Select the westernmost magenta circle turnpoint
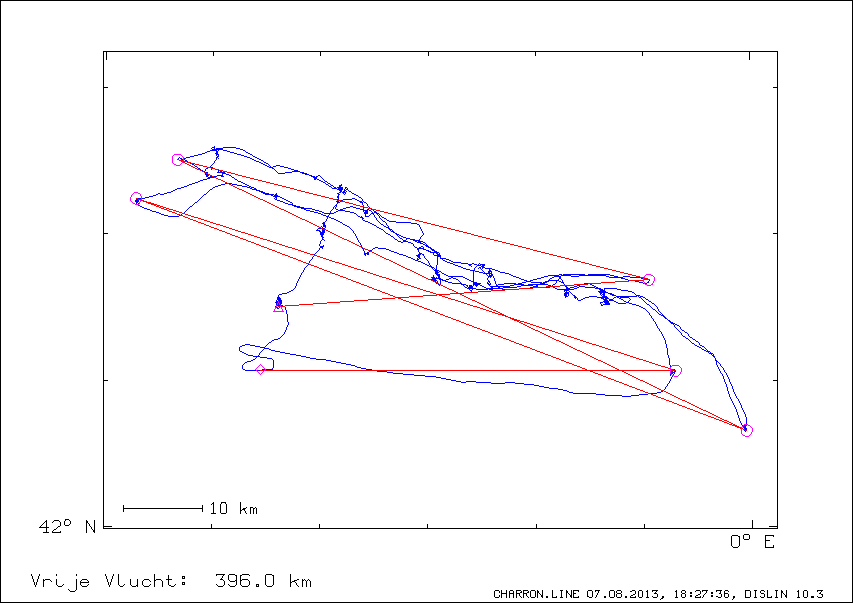 click(x=136, y=198)
